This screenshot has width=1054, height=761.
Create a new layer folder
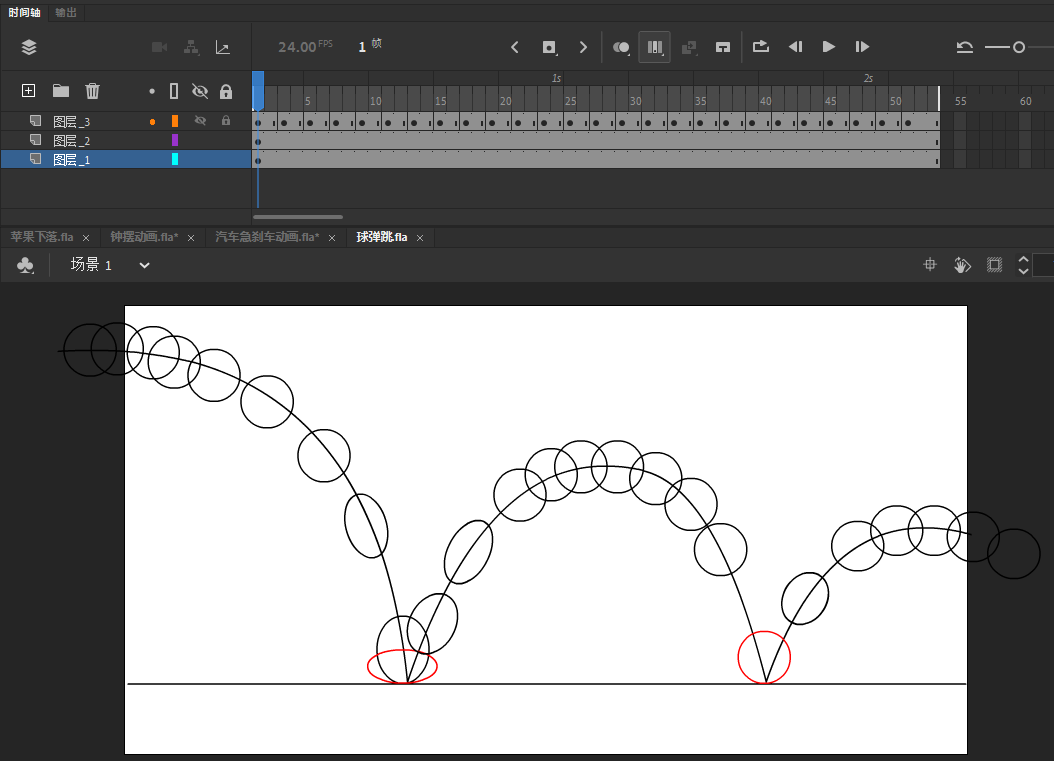[x=61, y=91]
